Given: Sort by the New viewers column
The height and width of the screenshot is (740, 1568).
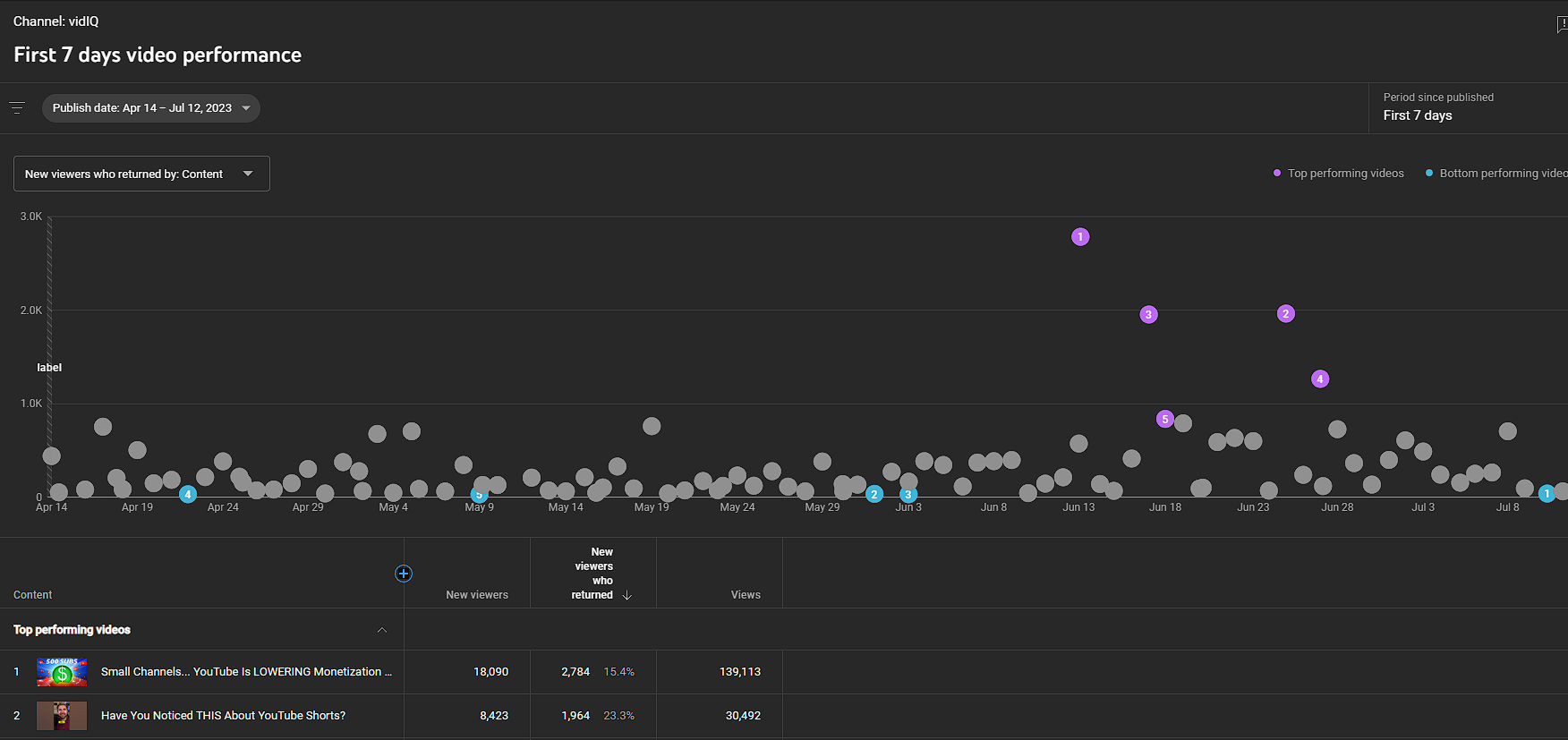Looking at the screenshot, I should coord(477,595).
